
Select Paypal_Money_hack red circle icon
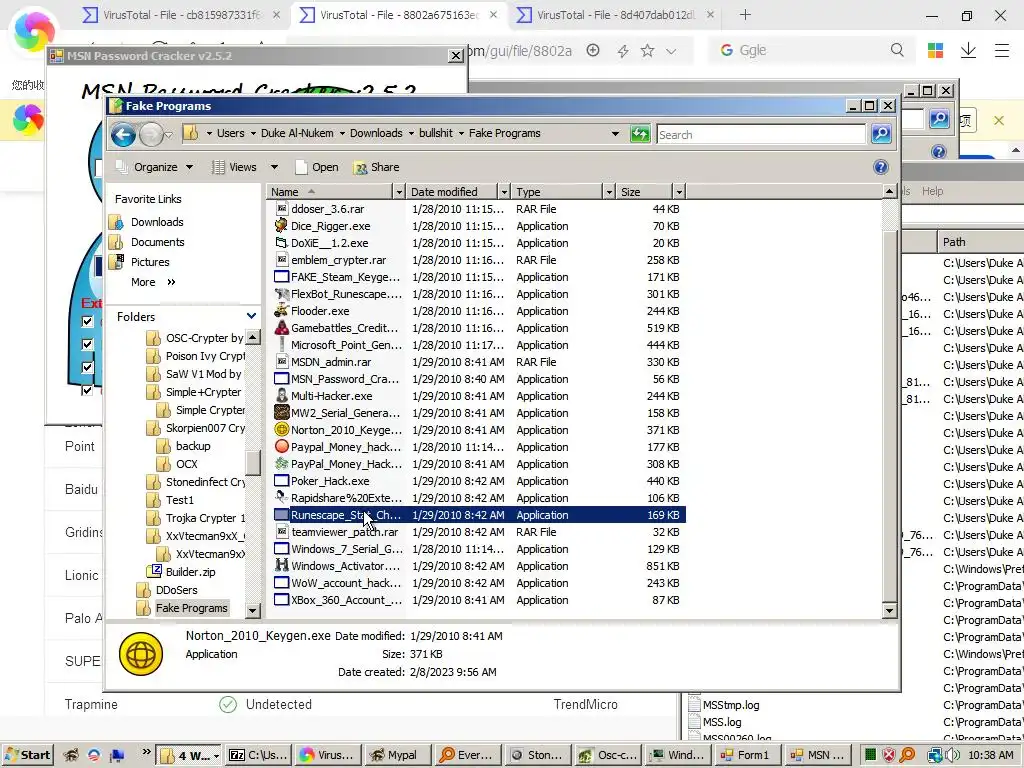(281, 447)
